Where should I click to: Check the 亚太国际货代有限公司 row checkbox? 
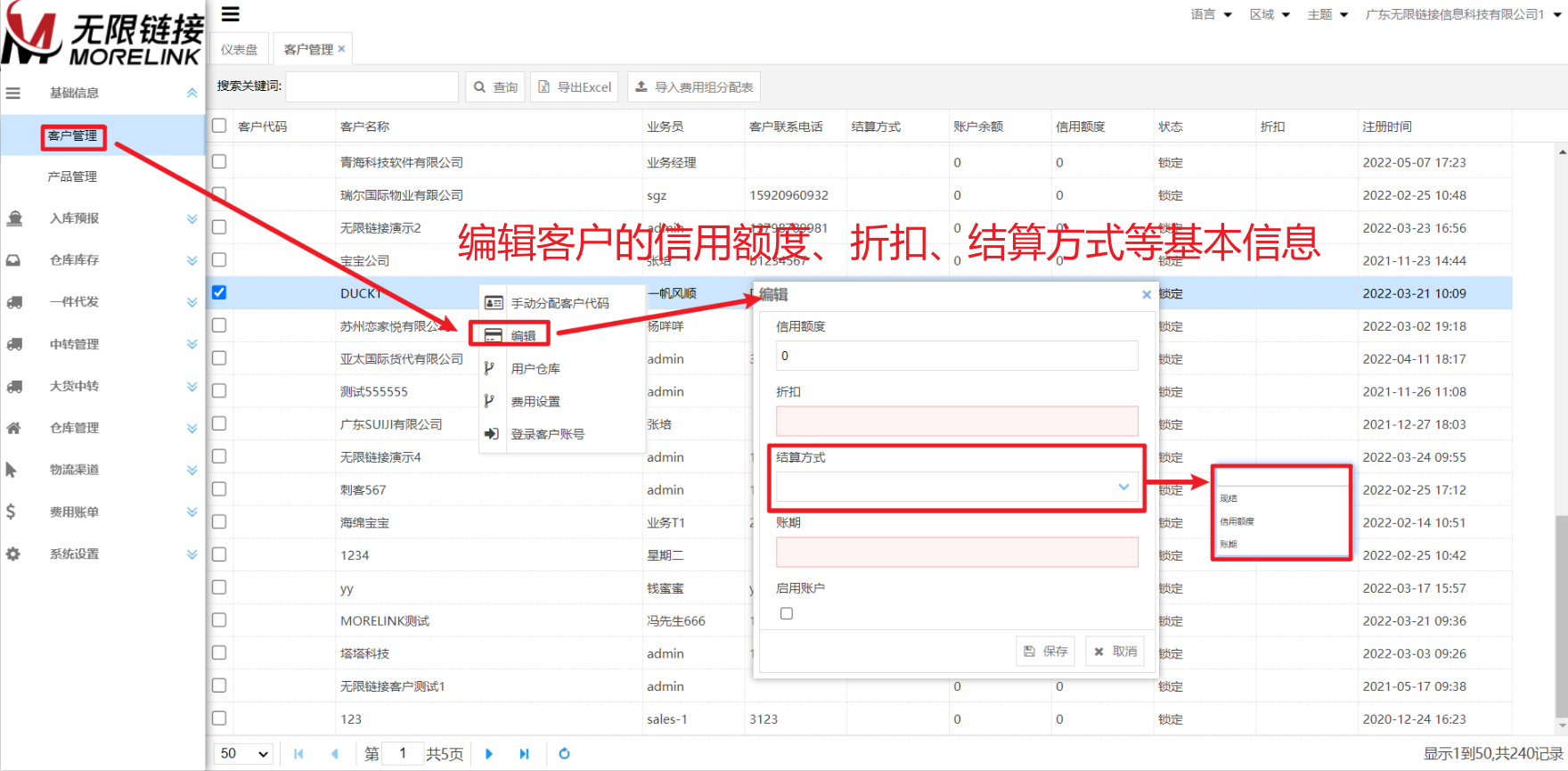[219, 358]
